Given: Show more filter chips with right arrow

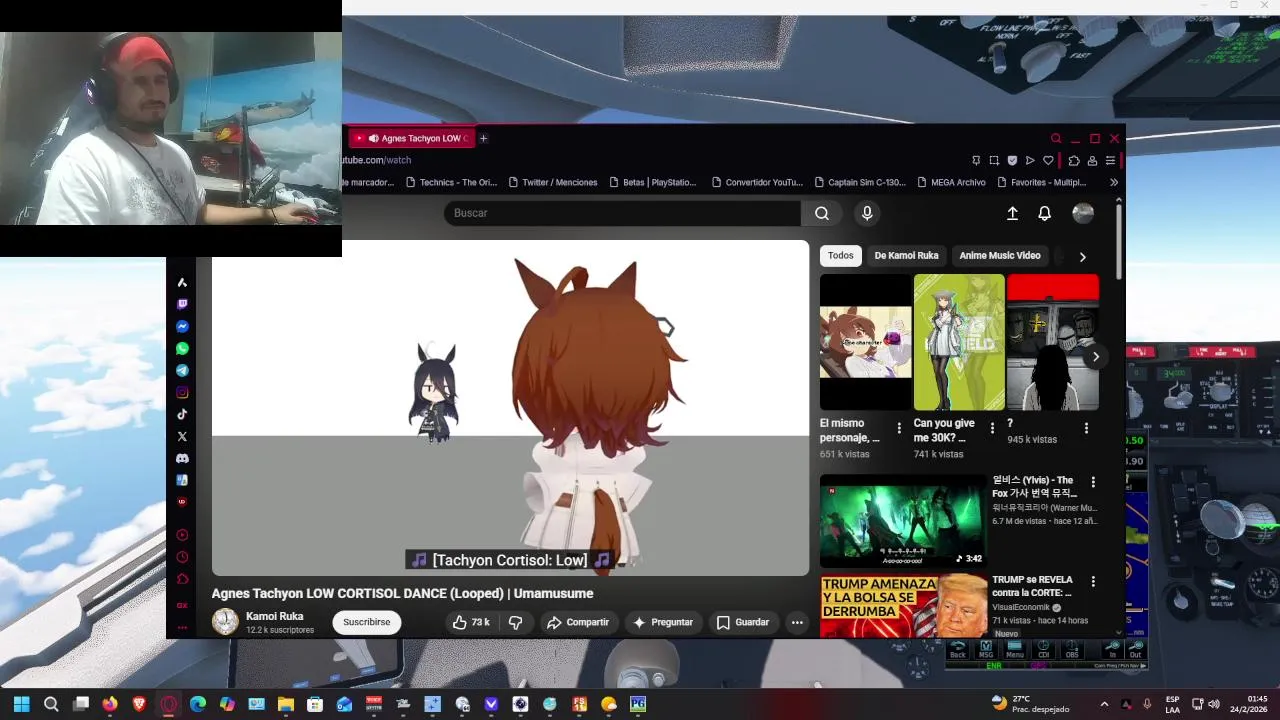Looking at the screenshot, I should click(x=1082, y=256).
